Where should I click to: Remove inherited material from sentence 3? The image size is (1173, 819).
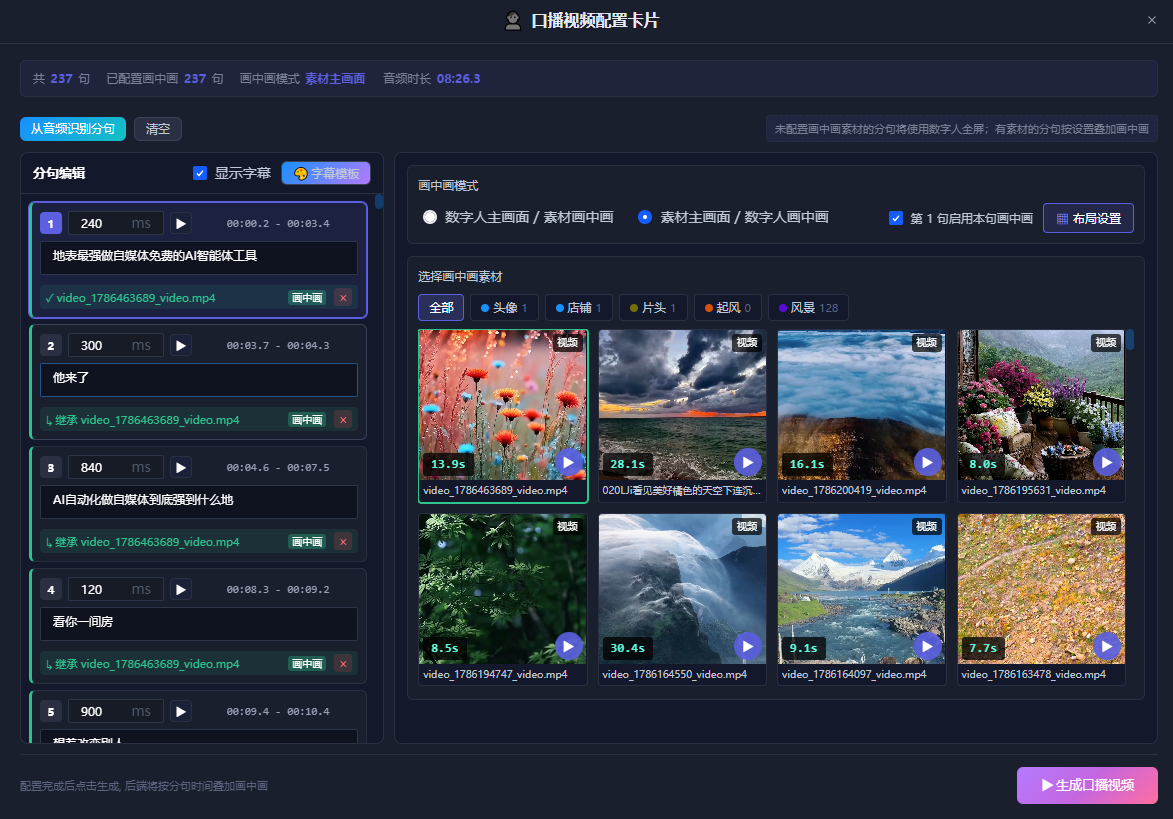click(x=343, y=542)
